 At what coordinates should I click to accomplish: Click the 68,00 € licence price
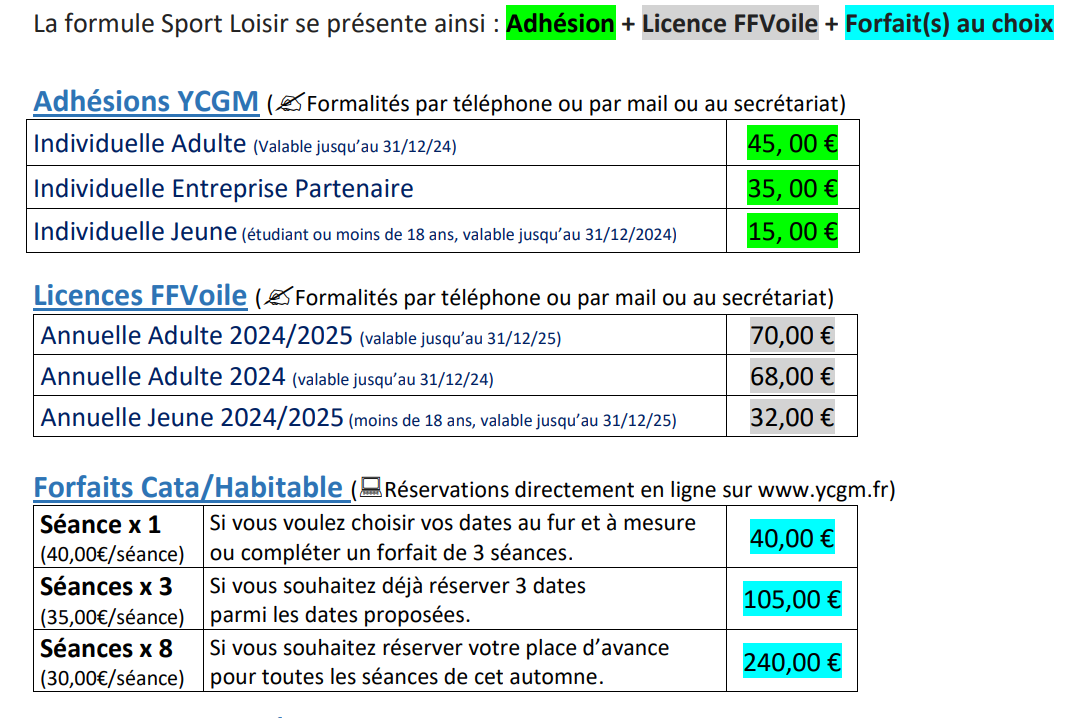(792, 376)
